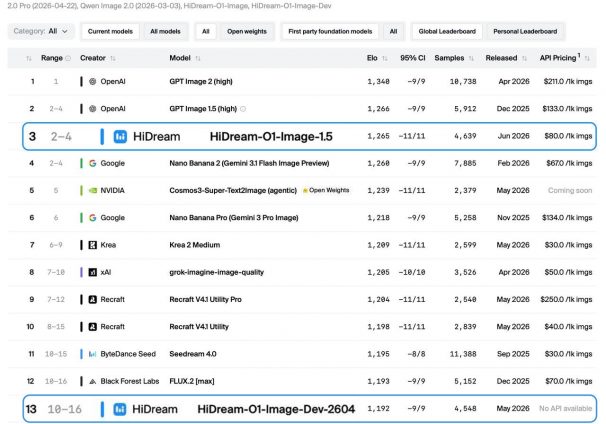Choose the All filter beside Open weights
This screenshot has height=424, width=606.
(206, 31)
